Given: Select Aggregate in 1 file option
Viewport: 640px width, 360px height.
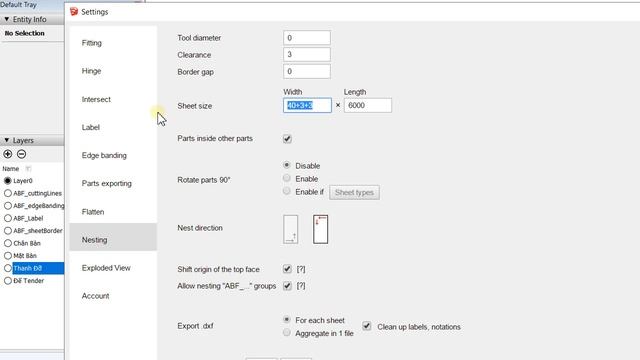Looking at the screenshot, I should pos(287,333).
